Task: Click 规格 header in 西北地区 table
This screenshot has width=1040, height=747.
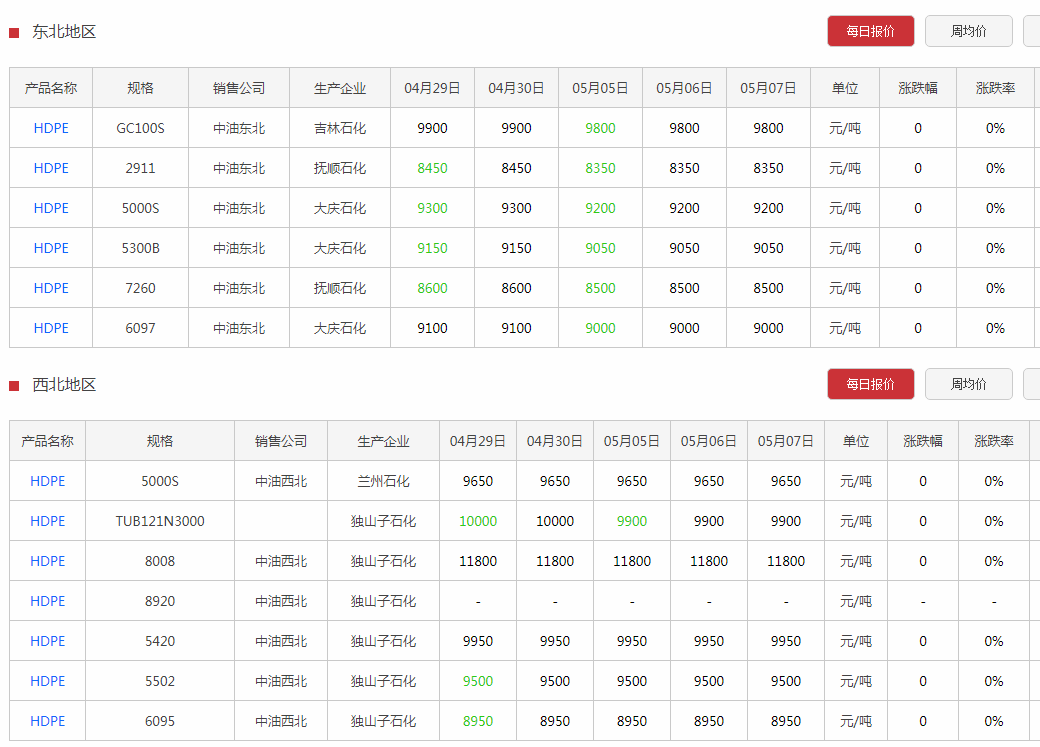Action: pos(160,441)
